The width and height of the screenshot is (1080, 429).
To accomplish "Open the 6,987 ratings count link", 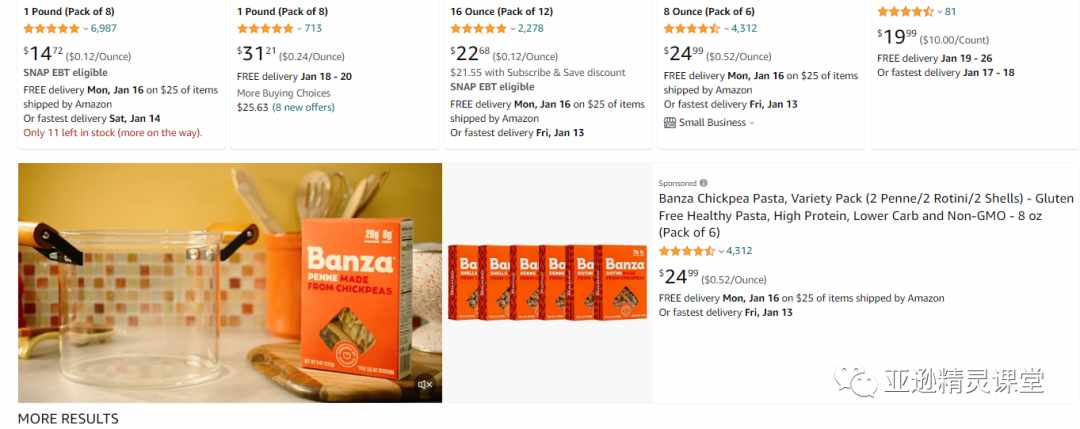I will tap(104, 29).
